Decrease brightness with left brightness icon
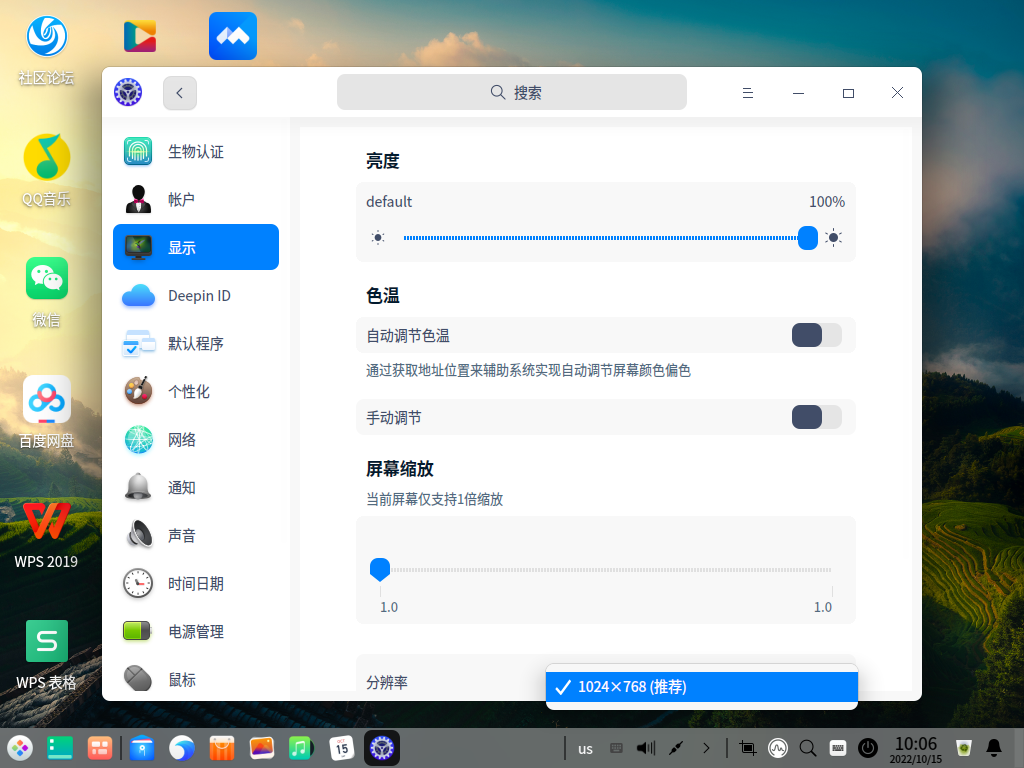1024x768 pixels. [x=377, y=238]
